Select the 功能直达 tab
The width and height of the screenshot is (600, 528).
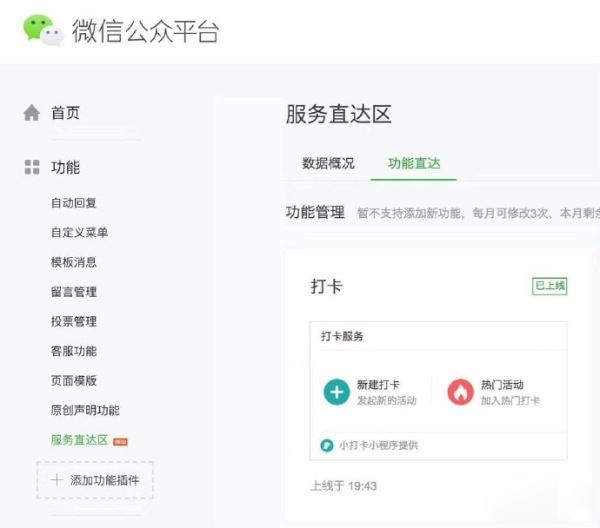click(414, 163)
